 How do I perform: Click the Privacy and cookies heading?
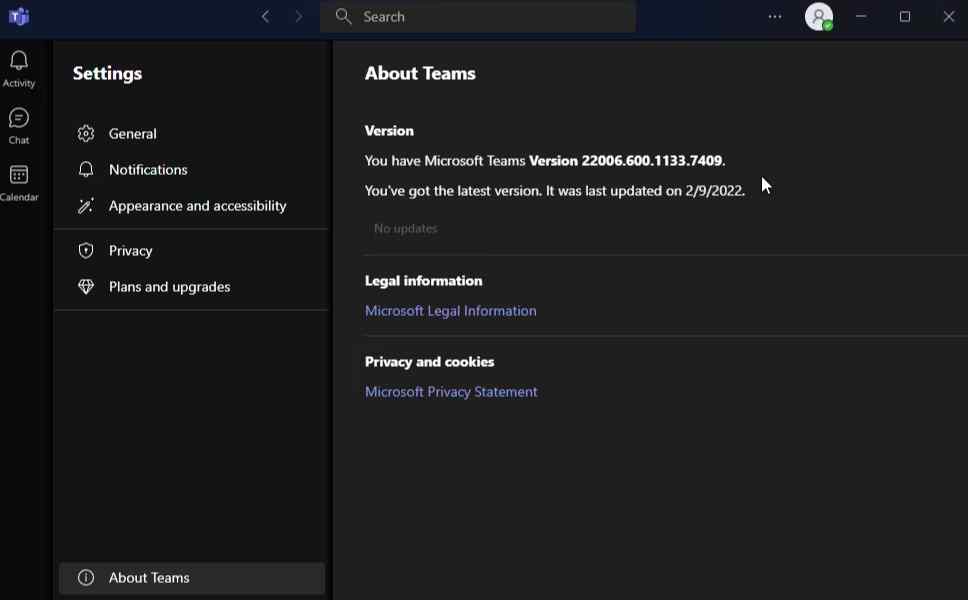coord(429,362)
